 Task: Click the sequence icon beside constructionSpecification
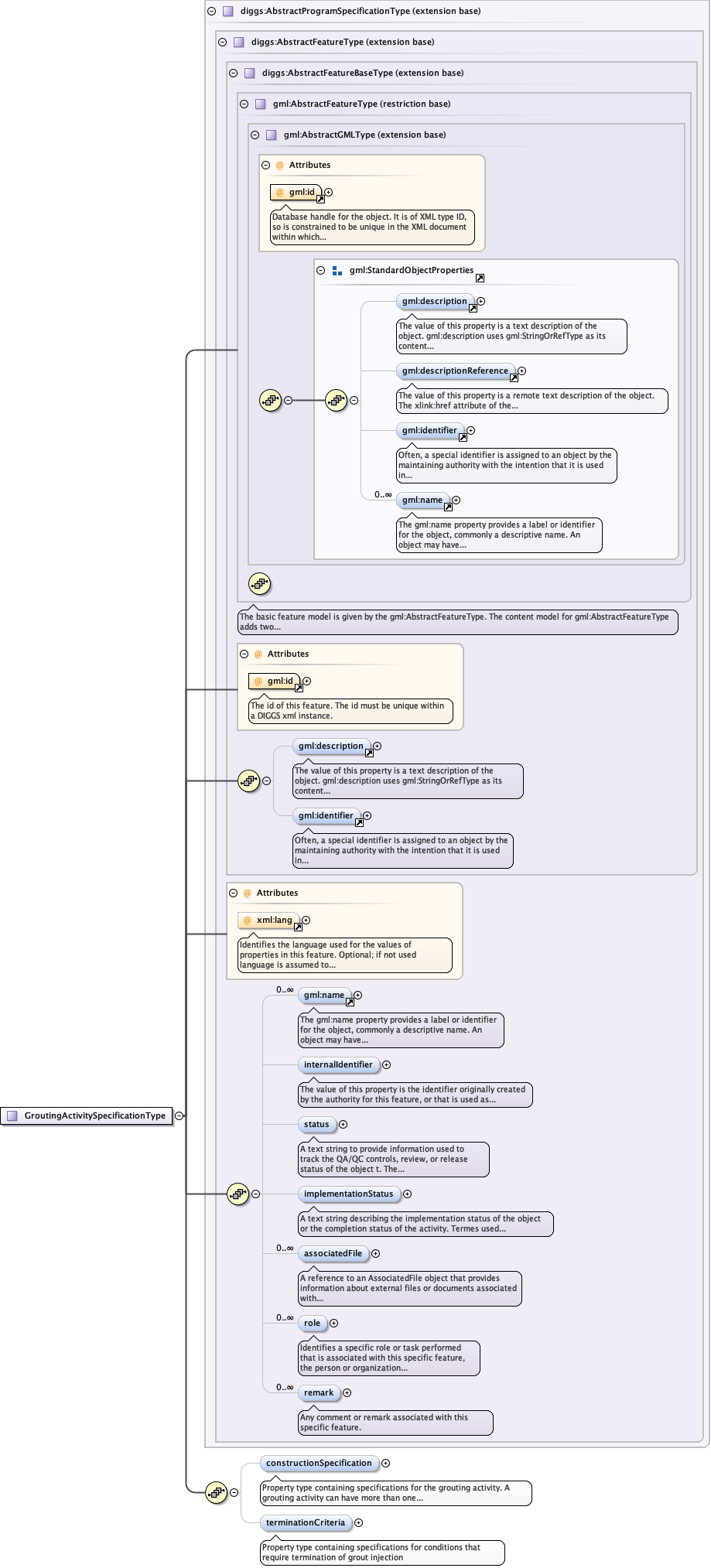tap(216, 1492)
